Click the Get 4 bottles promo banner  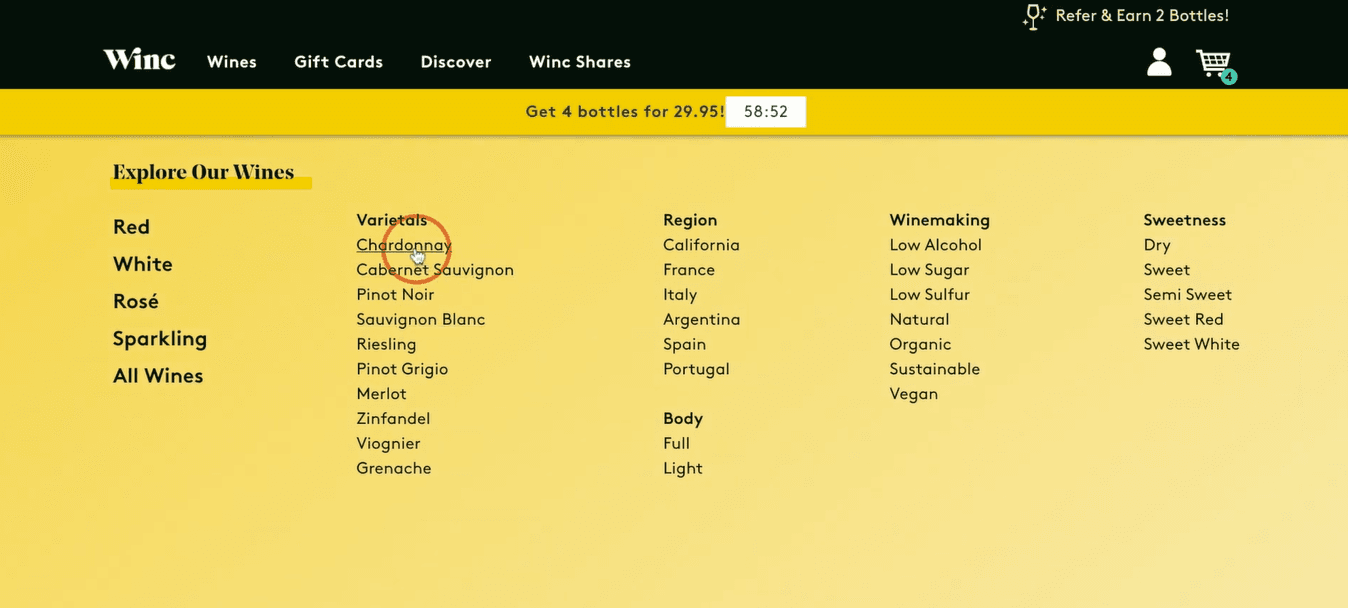click(x=625, y=112)
